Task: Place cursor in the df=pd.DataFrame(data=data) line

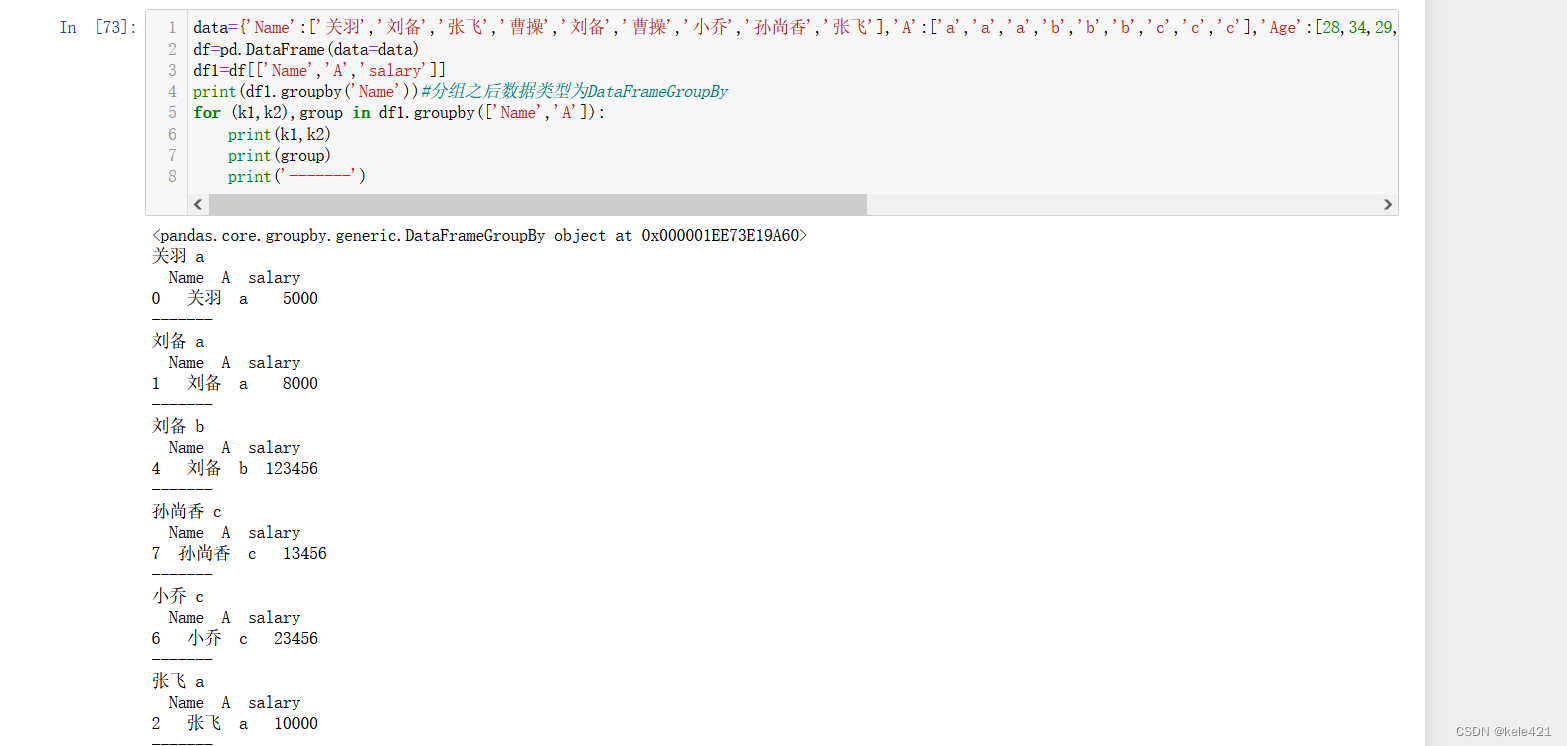Action: [x=300, y=48]
